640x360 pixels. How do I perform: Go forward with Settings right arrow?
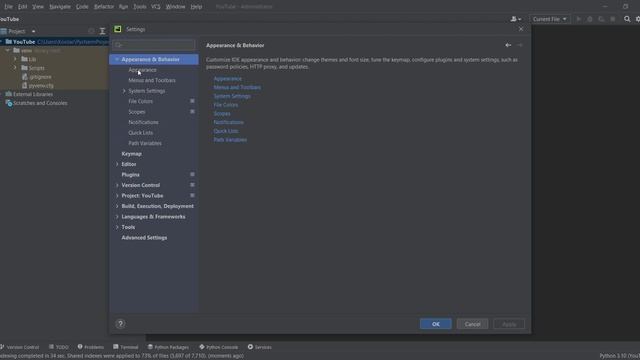pos(520,45)
